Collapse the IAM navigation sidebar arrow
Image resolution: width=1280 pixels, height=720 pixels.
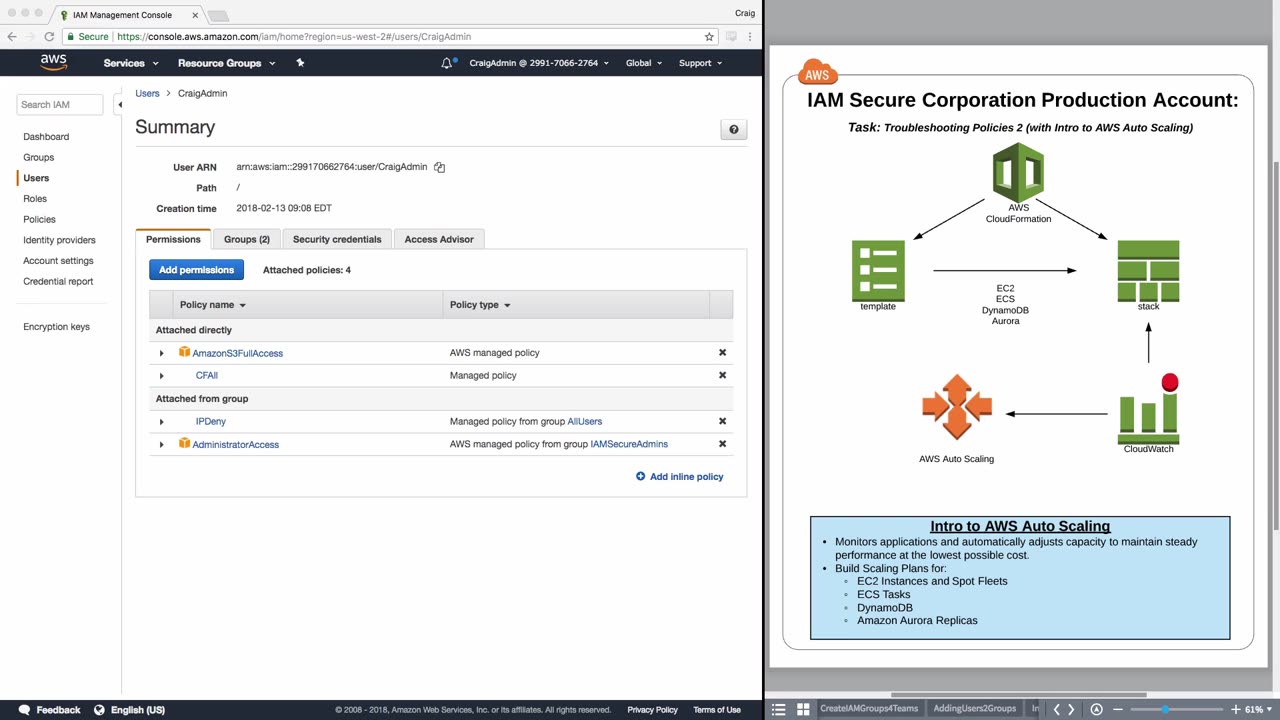point(120,104)
